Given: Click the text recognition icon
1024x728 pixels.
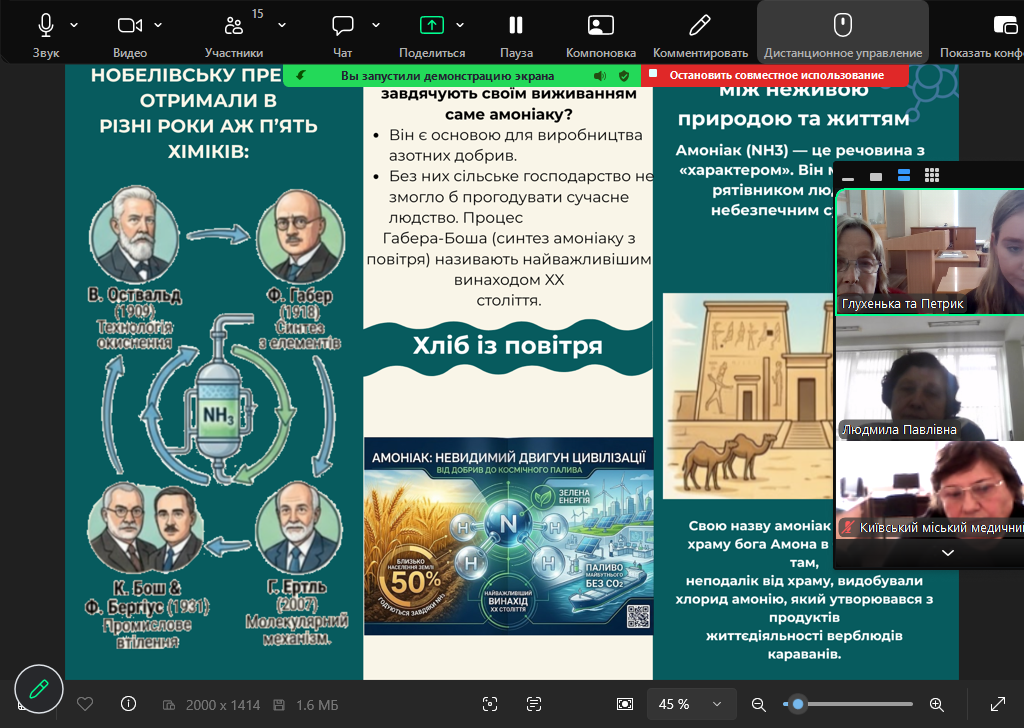Looking at the screenshot, I should (x=534, y=704).
